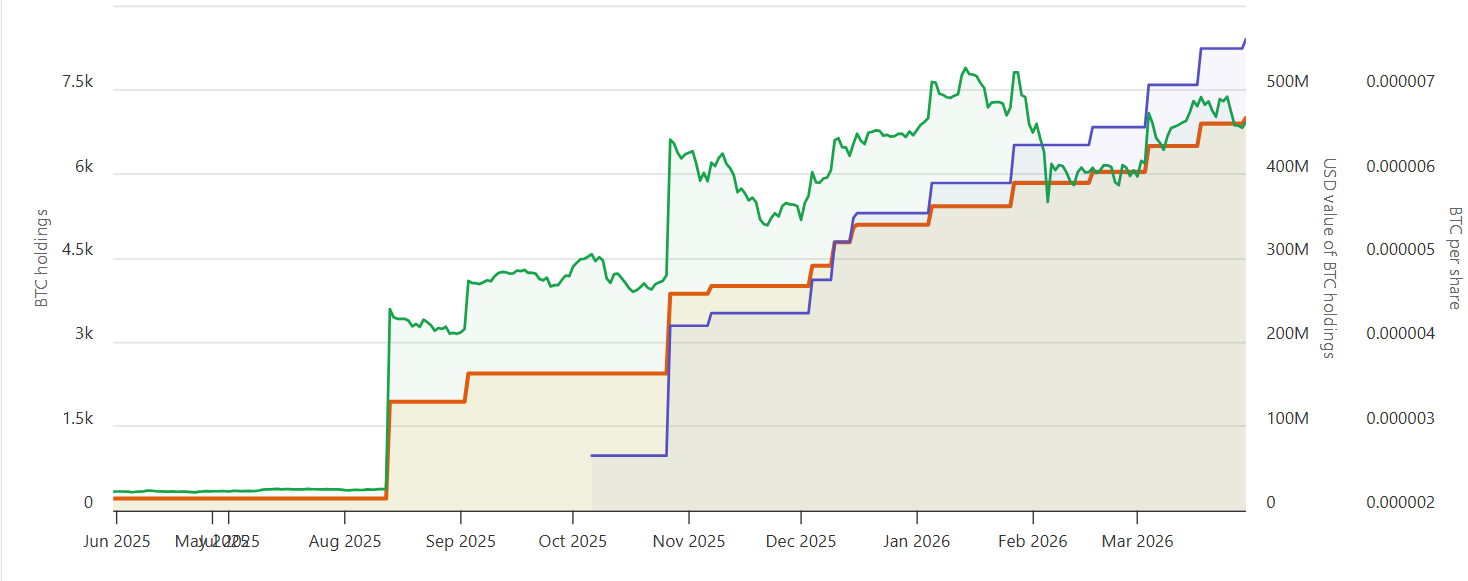Click the 100M USD axis tick
The width and height of the screenshot is (1468, 581).
click(1288, 419)
